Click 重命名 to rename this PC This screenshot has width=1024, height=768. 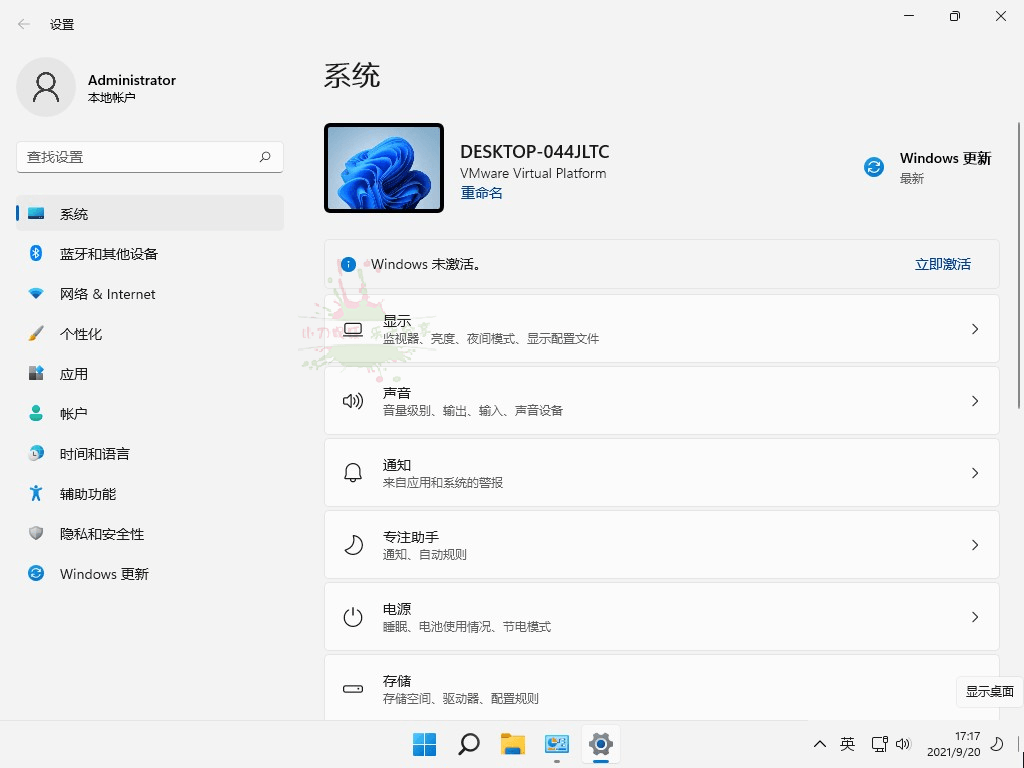481,192
